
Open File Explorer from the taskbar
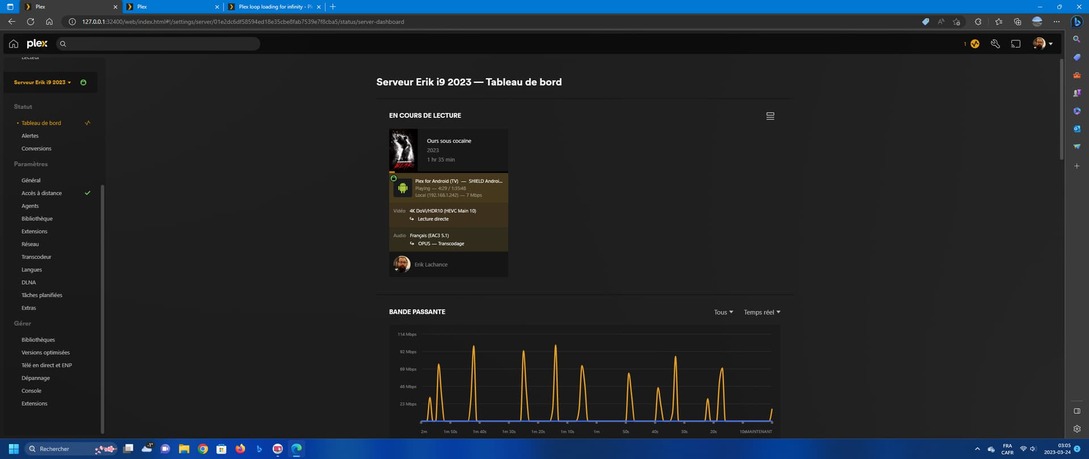pos(183,449)
